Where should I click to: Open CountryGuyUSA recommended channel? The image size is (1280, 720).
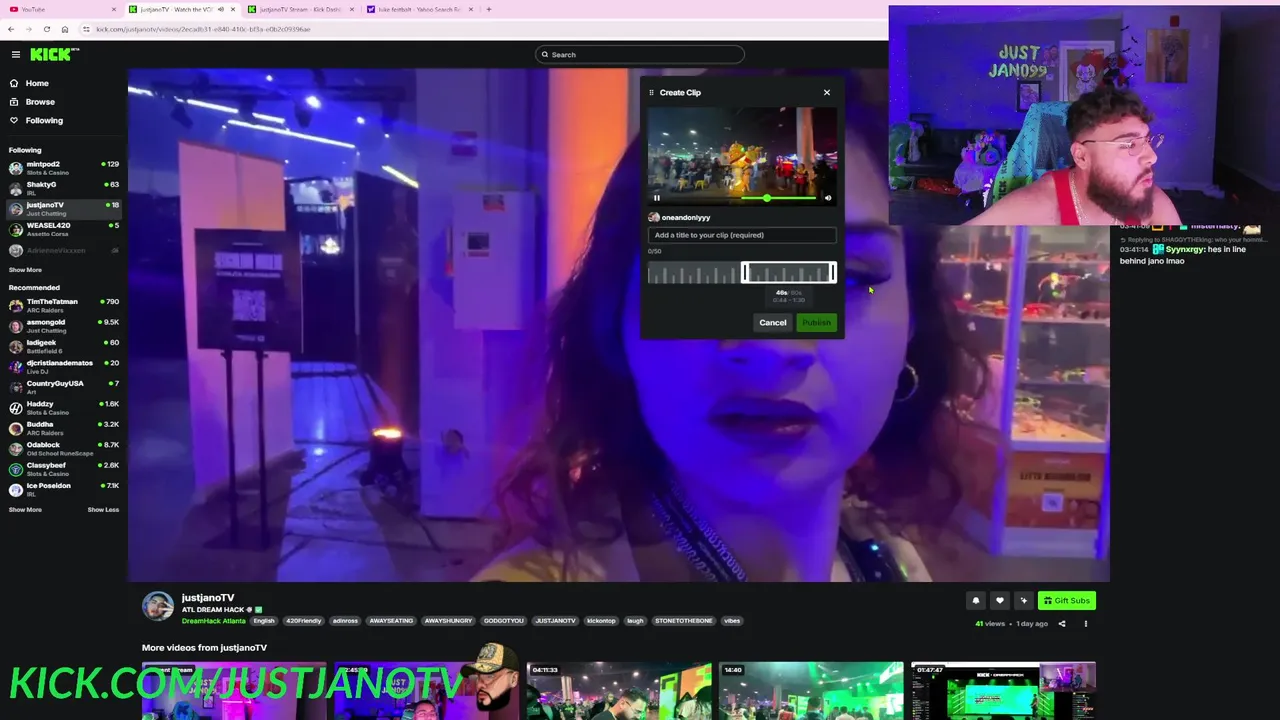(x=63, y=387)
